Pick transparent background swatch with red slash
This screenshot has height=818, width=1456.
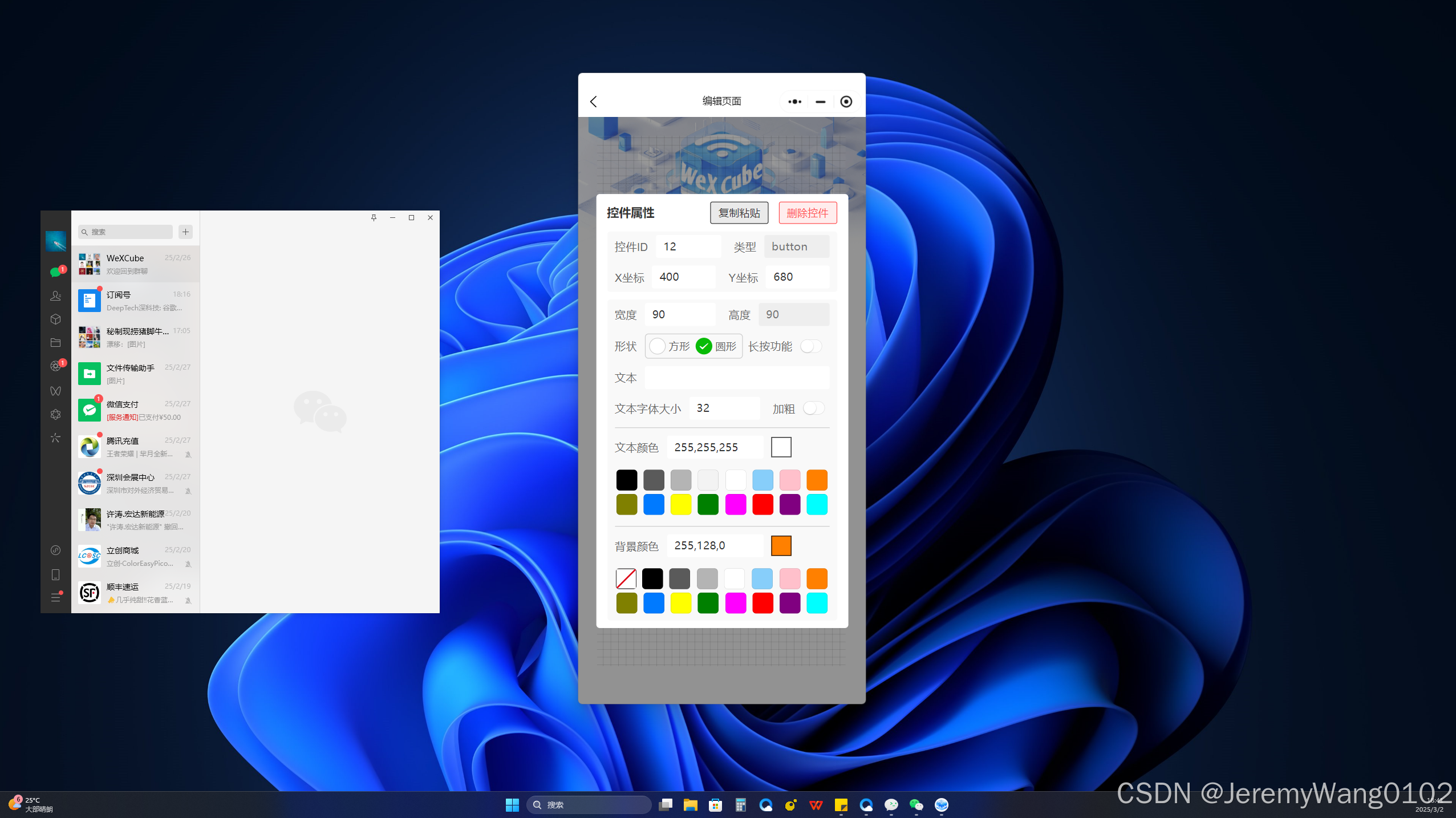point(626,578)
